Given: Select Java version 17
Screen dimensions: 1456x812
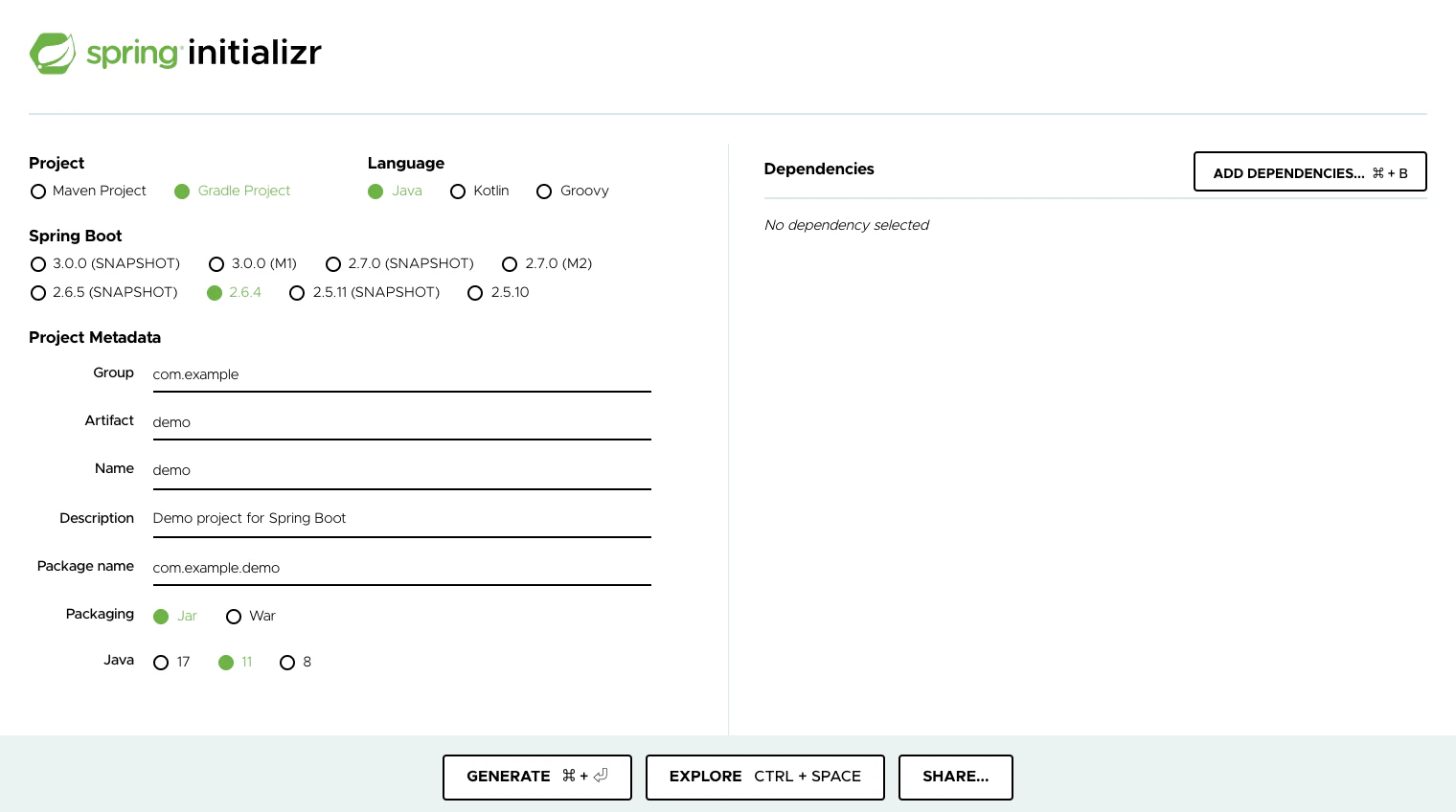Looking at the screenshot, I should tap(171, 662).
